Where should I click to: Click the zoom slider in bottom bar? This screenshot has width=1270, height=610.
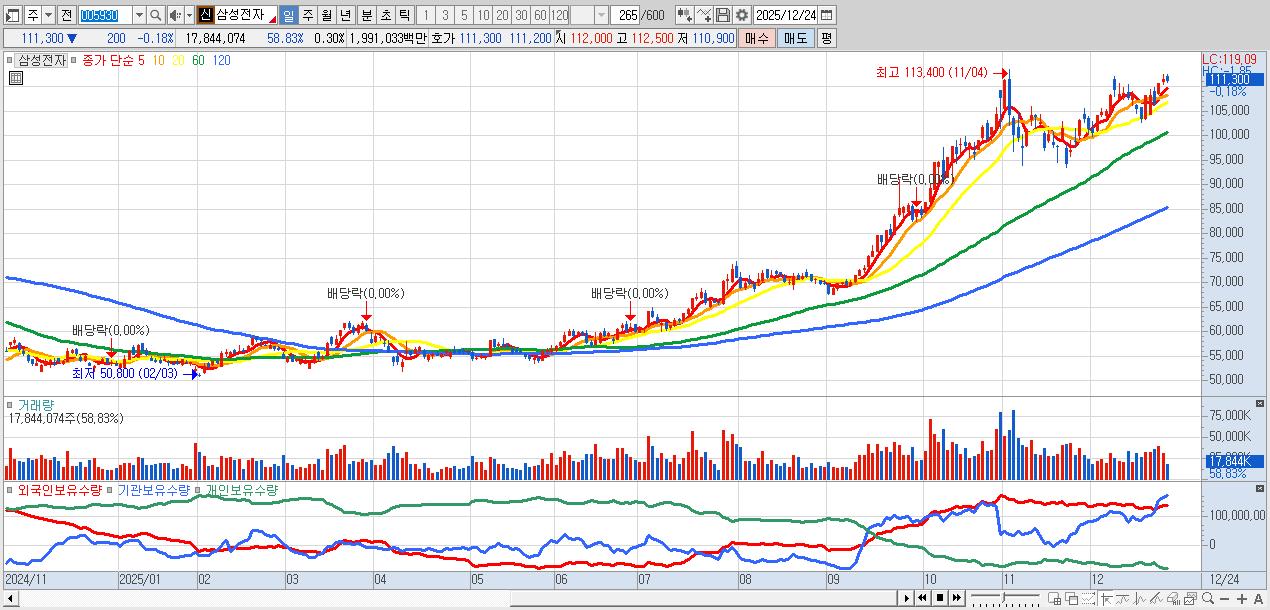pos(1005,598)
